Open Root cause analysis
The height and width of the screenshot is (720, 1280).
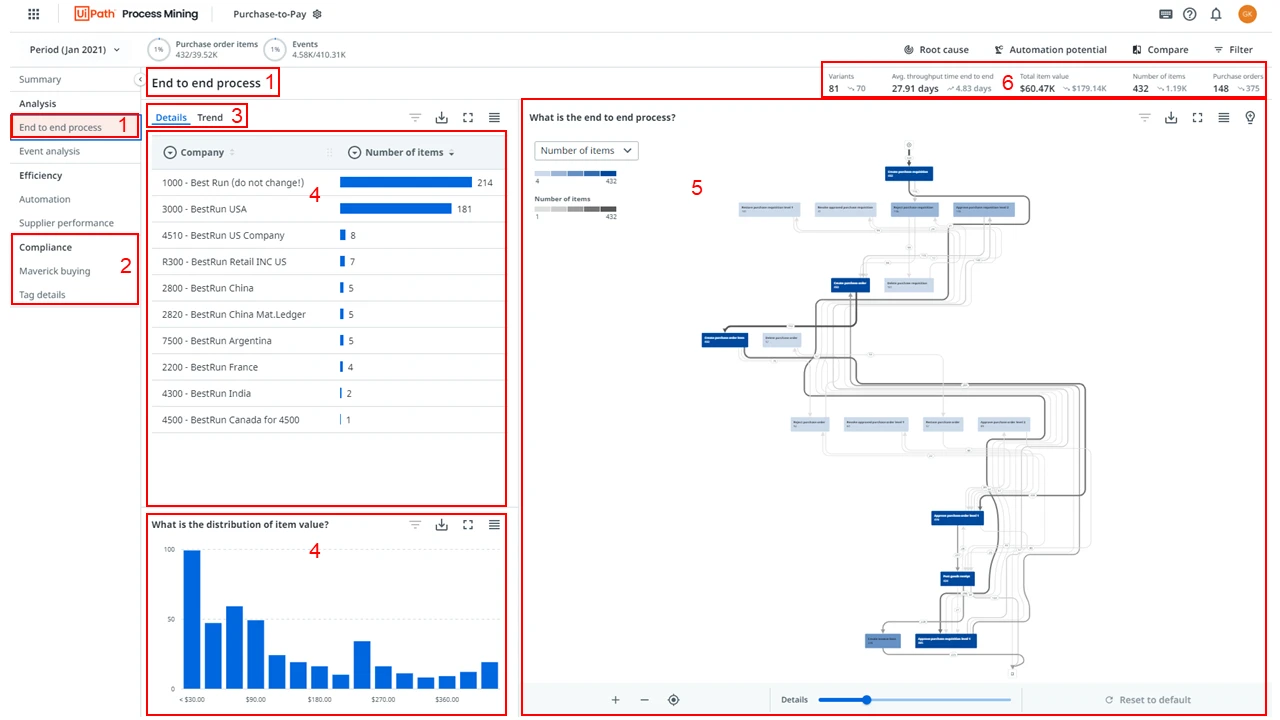[936, 49]
